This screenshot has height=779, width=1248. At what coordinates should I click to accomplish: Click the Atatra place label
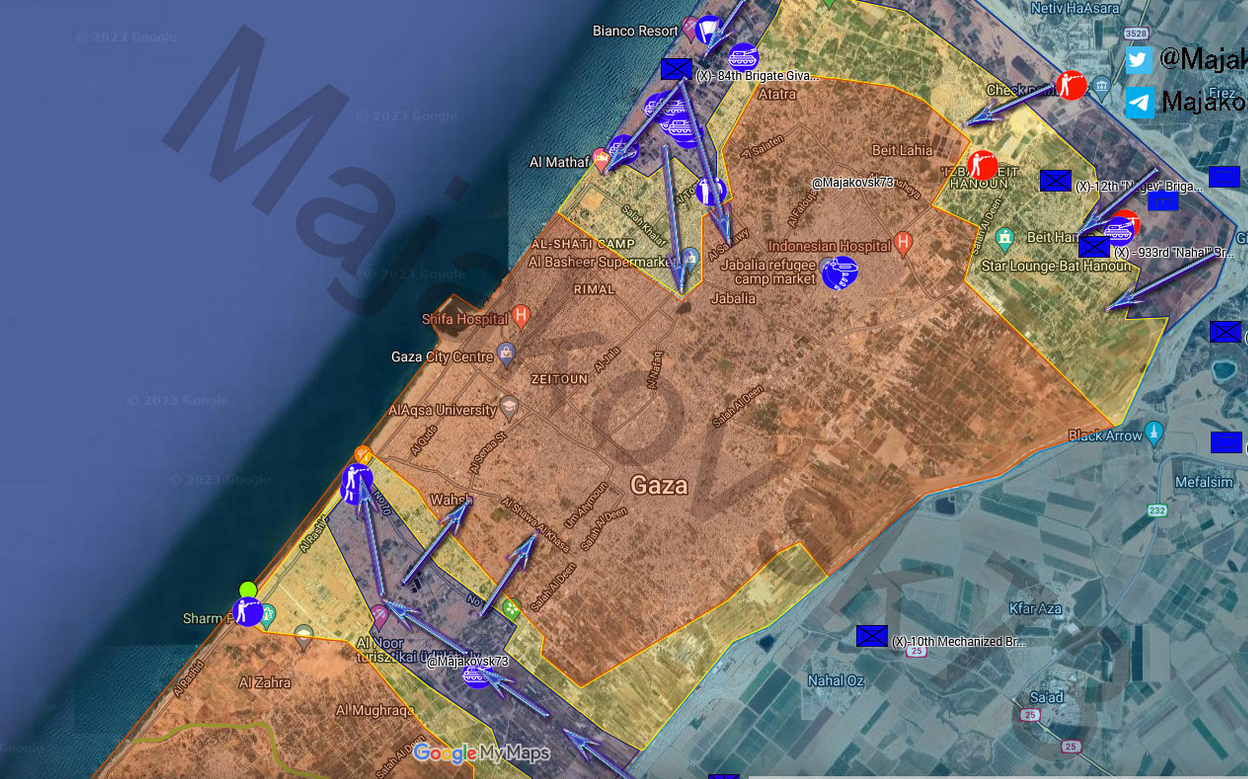777,94
